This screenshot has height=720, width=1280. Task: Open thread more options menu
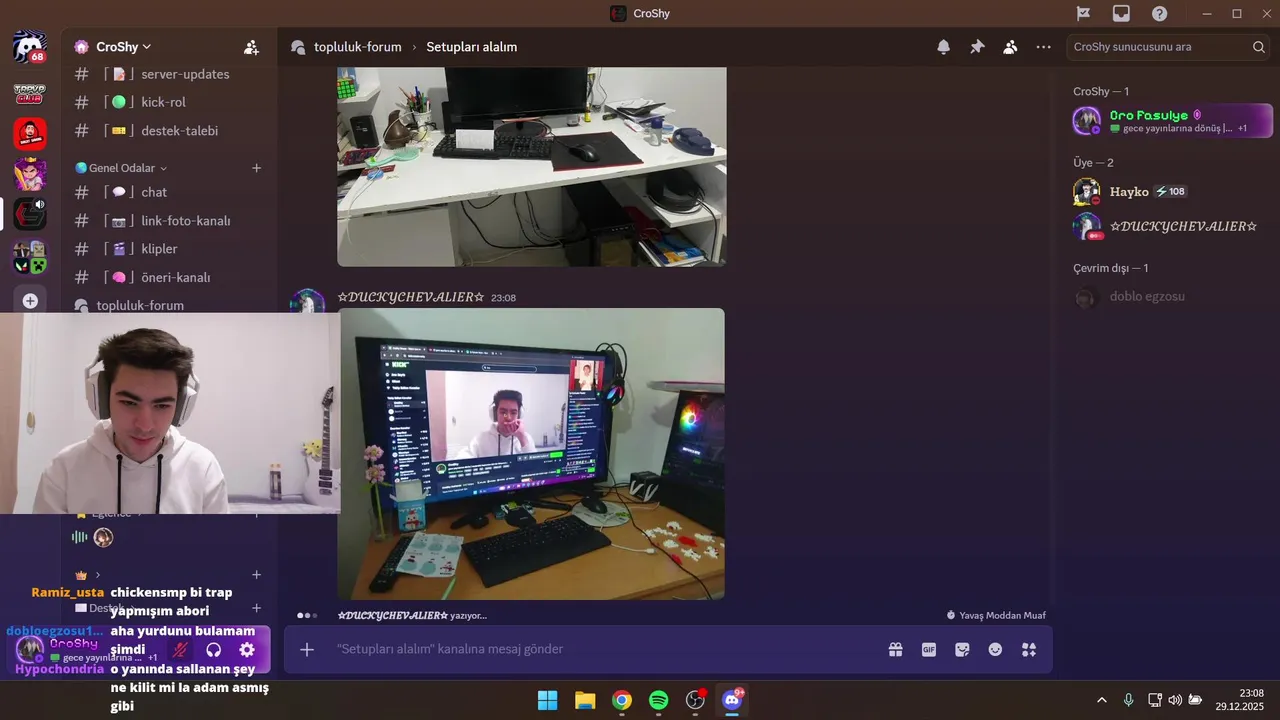pos(1044,47)
